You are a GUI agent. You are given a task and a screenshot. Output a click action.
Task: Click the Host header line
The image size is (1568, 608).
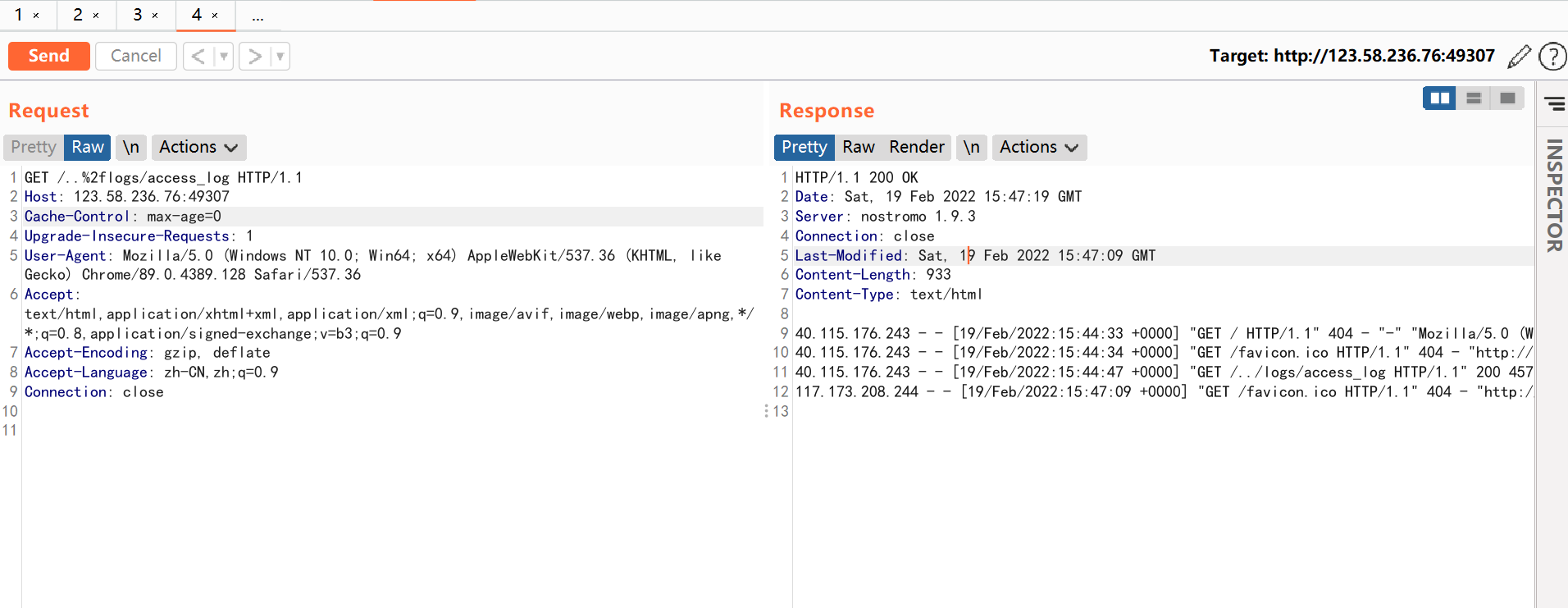point(127,197)
